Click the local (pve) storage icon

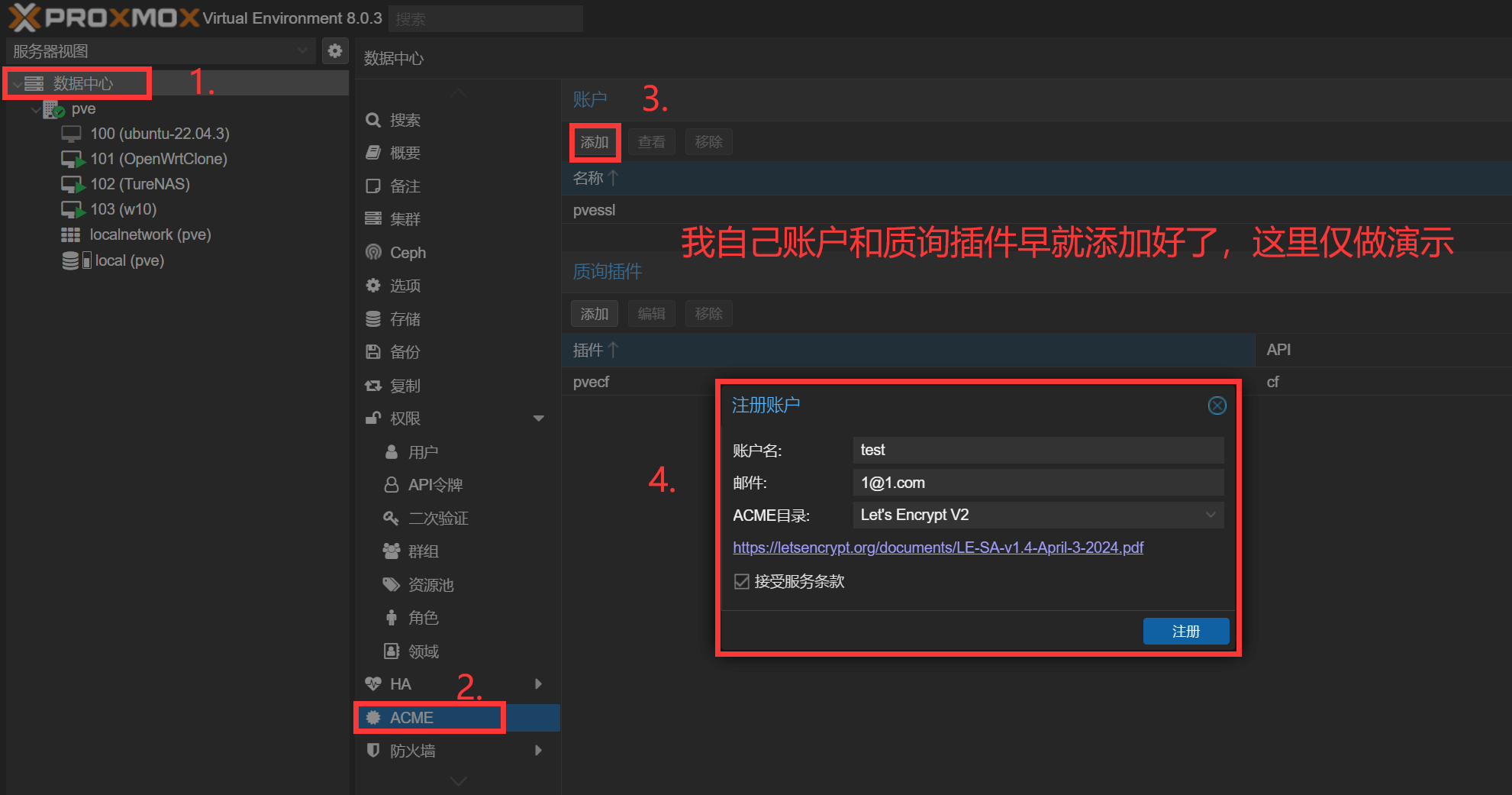tap(75, 260)
